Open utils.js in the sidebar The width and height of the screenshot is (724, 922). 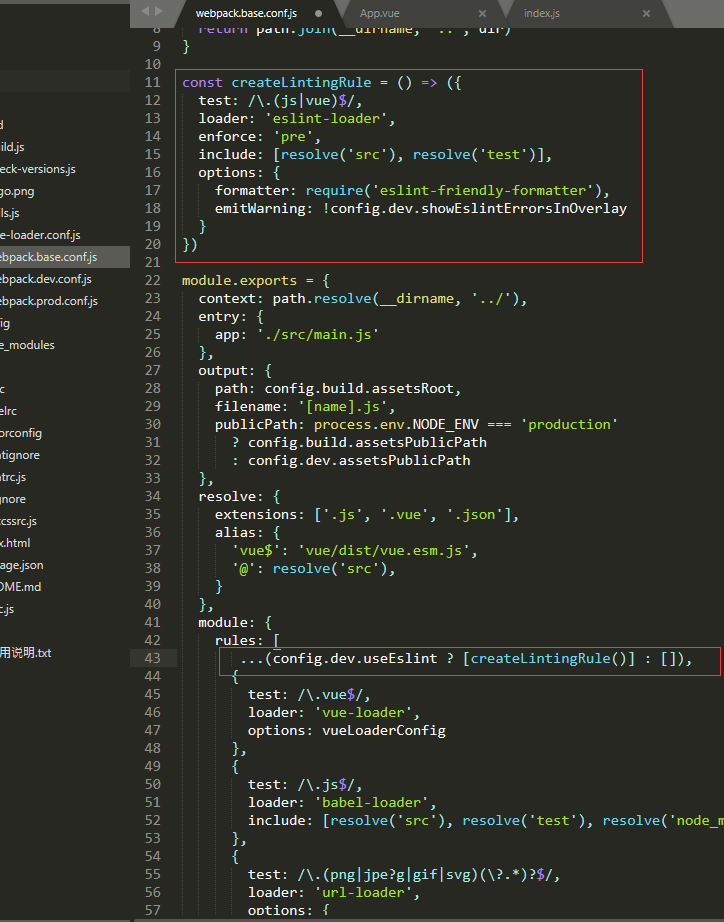click(9, 213)
